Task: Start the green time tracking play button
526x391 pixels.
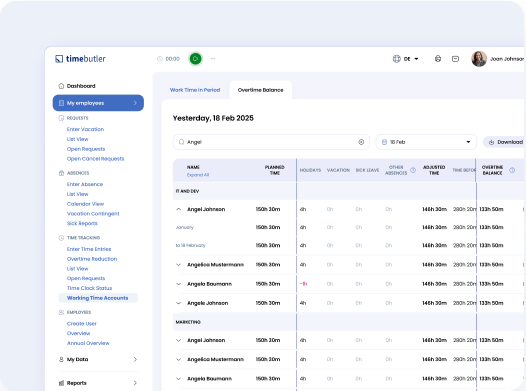Action: pyautogui.click(x=196, y=59)
